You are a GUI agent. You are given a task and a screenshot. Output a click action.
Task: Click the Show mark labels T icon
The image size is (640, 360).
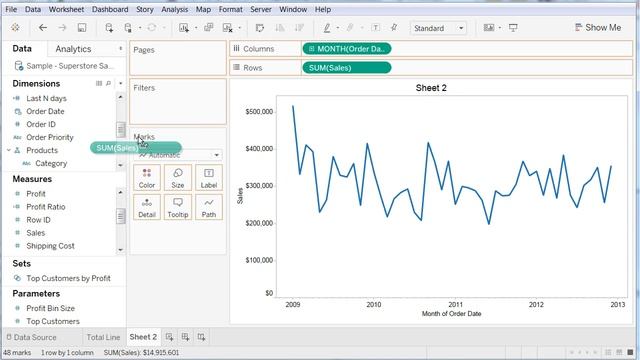point(376,28)
